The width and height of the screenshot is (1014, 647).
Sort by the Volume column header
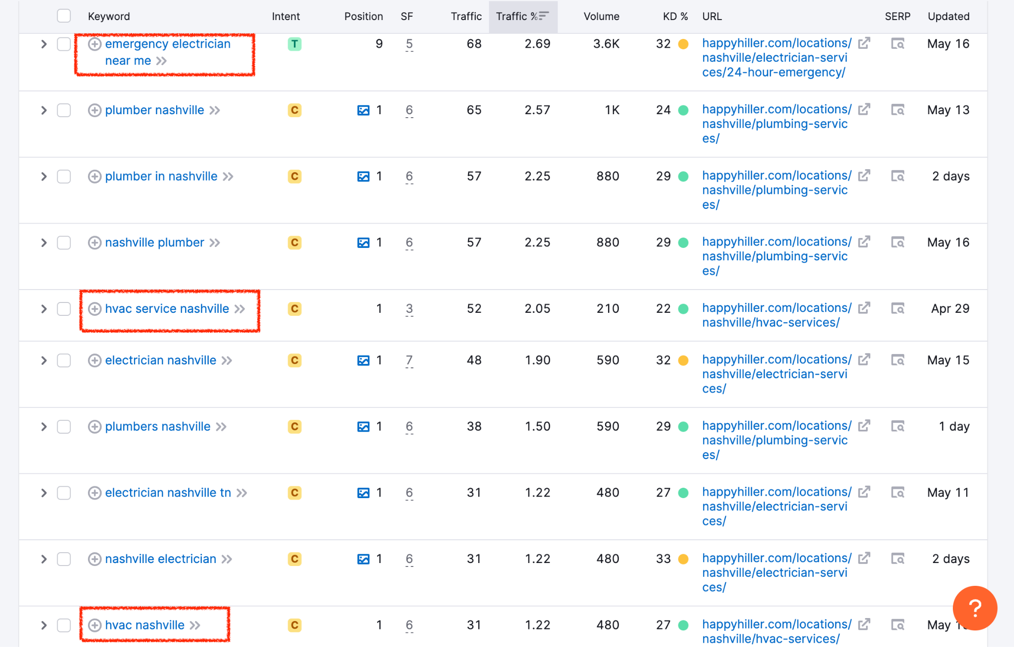[601, 16]
